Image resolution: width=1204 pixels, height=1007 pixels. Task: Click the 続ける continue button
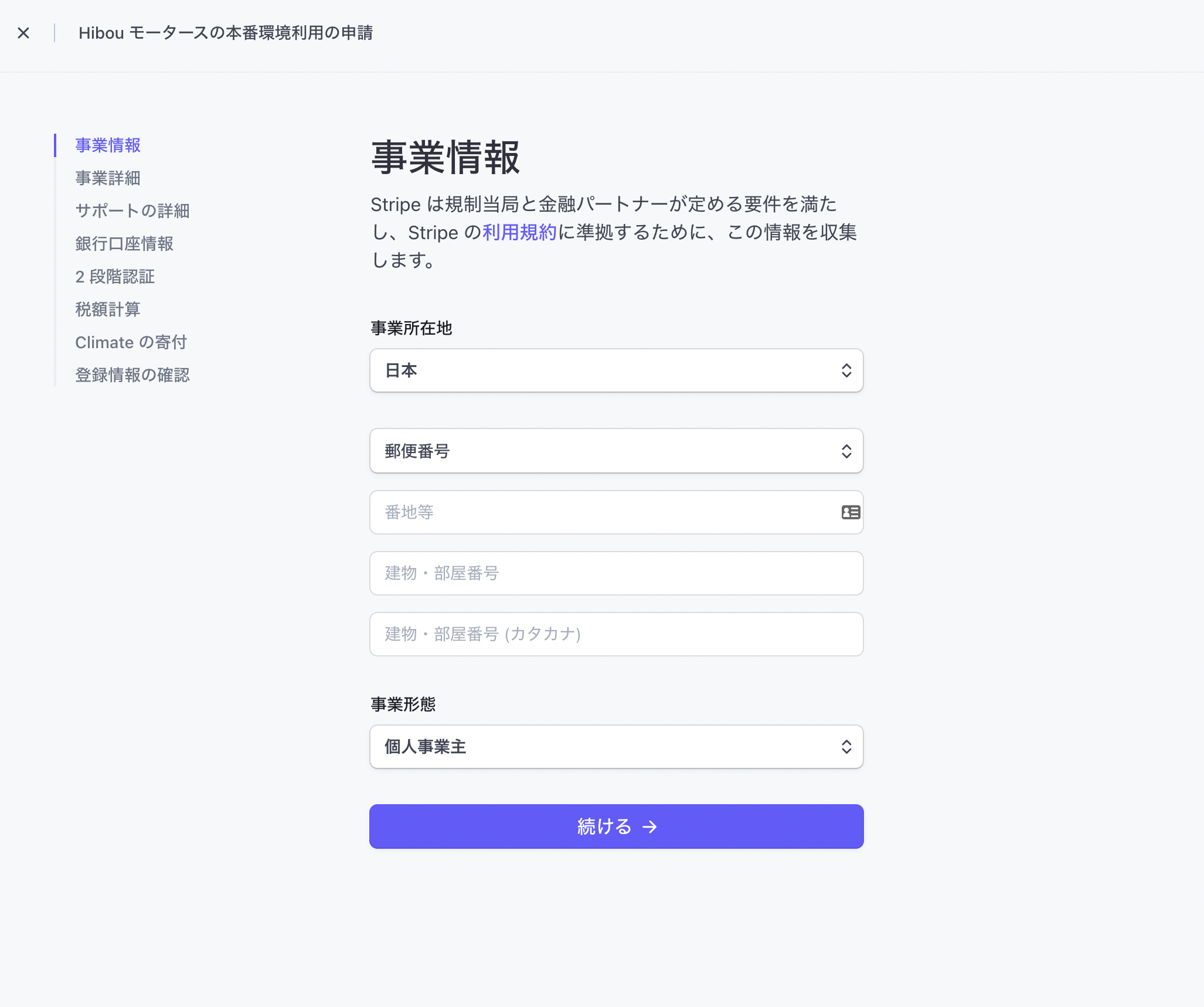(x=615, y=826)
